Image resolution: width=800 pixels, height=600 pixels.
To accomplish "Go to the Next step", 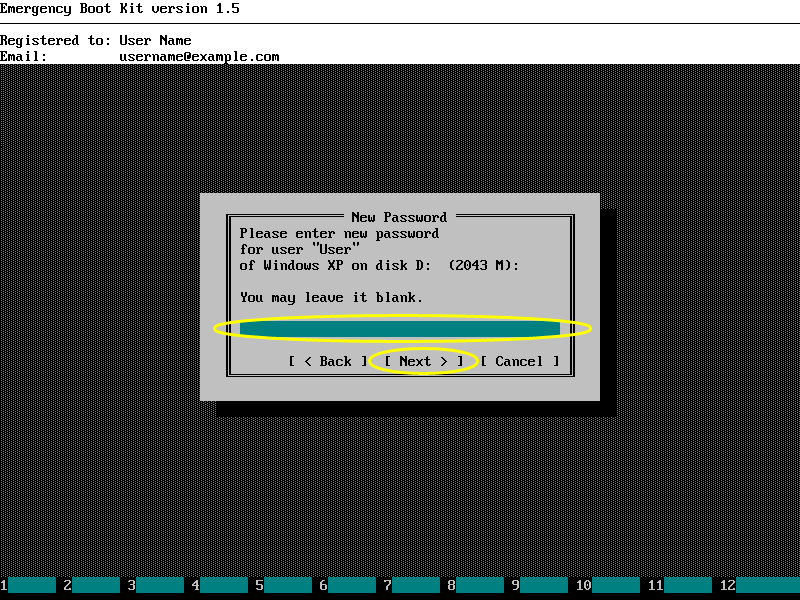I will (423, 361).
